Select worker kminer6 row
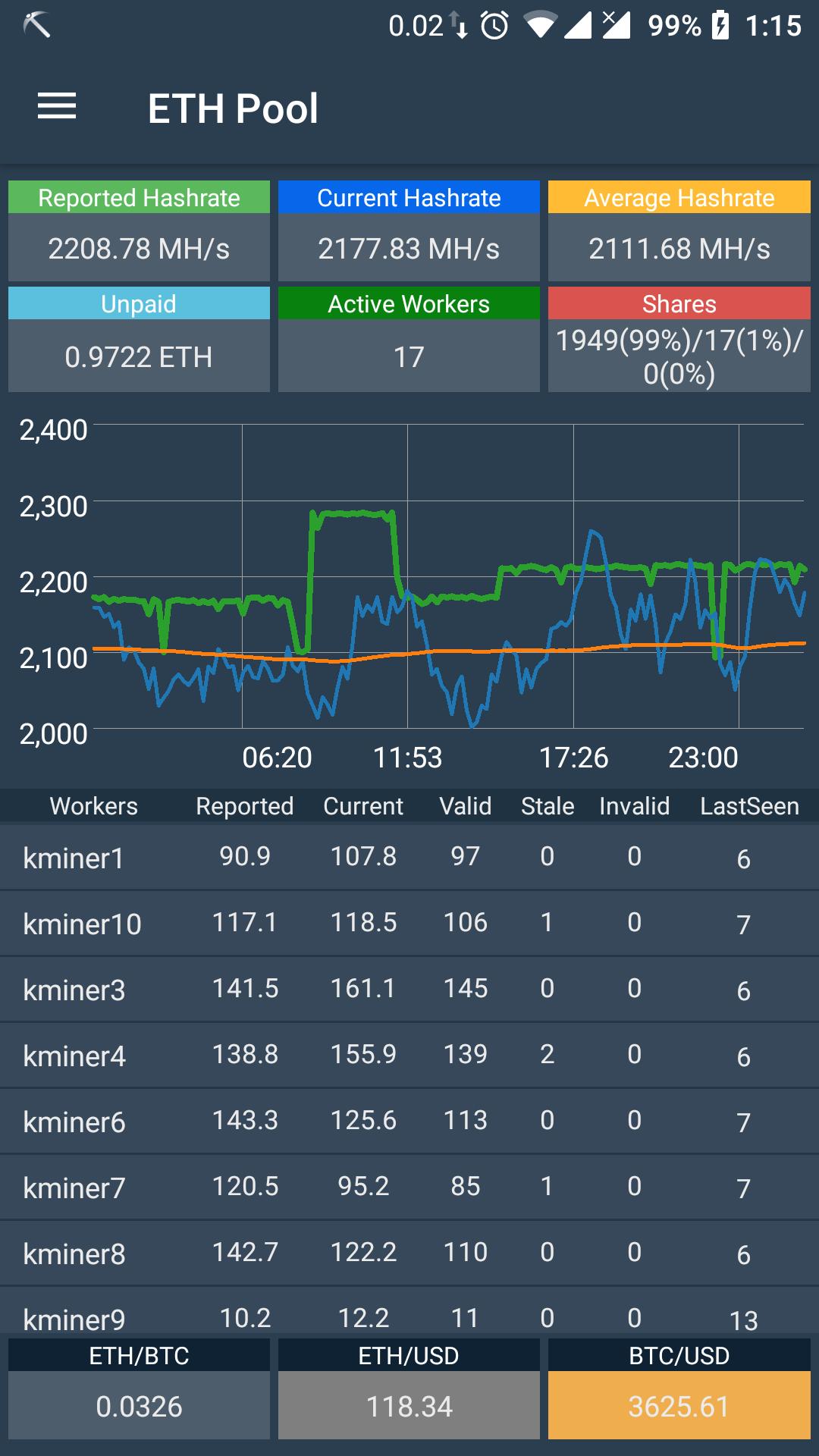 point(409,1121)
